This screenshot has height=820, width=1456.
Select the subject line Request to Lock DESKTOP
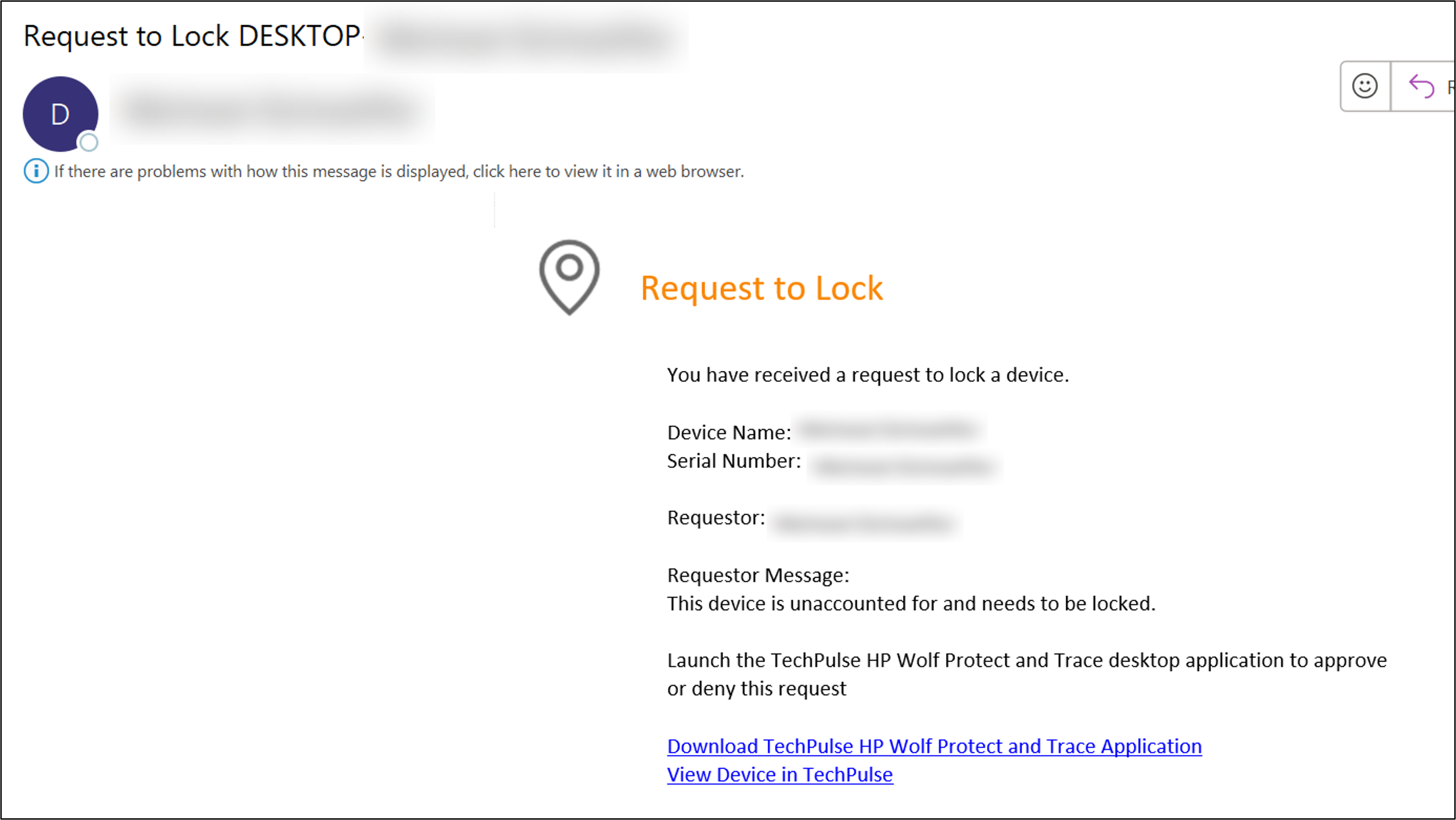click(x=192, y=36)
